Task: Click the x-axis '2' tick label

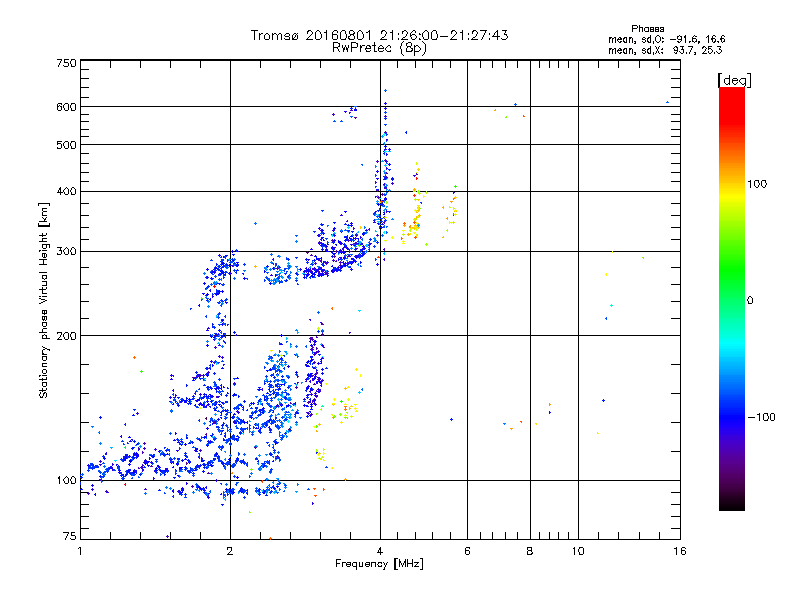Action: coord(230,551)
